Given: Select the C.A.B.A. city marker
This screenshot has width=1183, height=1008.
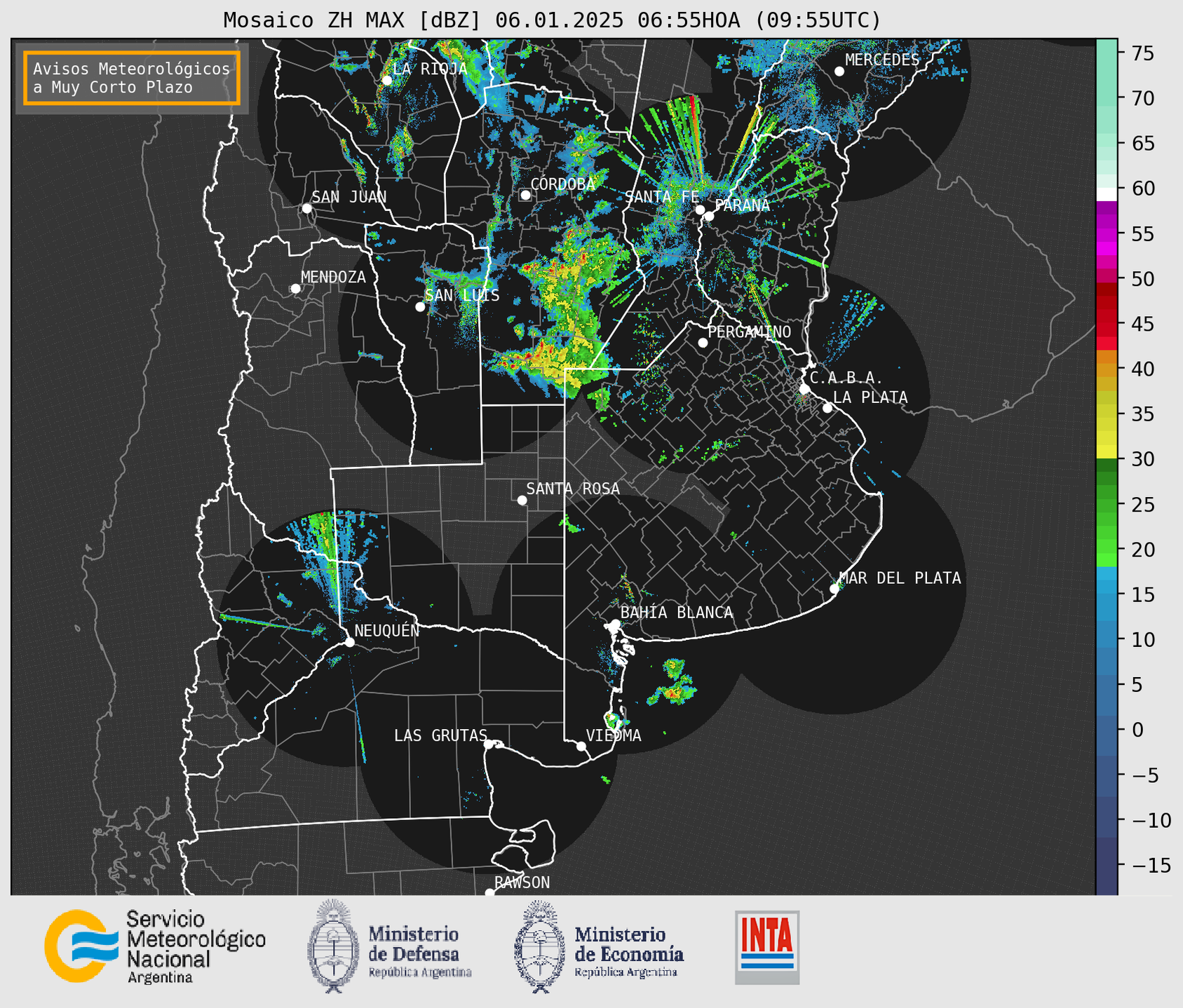Looking at the screenshot, I should [805, 389].
